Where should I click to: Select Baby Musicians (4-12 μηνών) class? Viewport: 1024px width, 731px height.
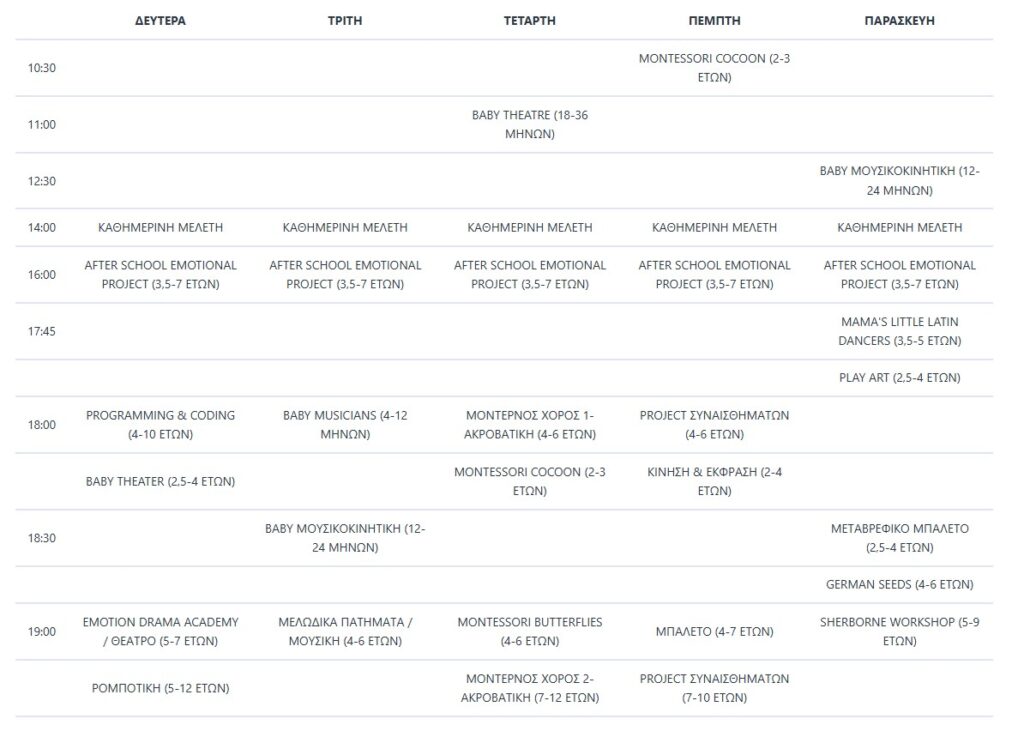345,425
